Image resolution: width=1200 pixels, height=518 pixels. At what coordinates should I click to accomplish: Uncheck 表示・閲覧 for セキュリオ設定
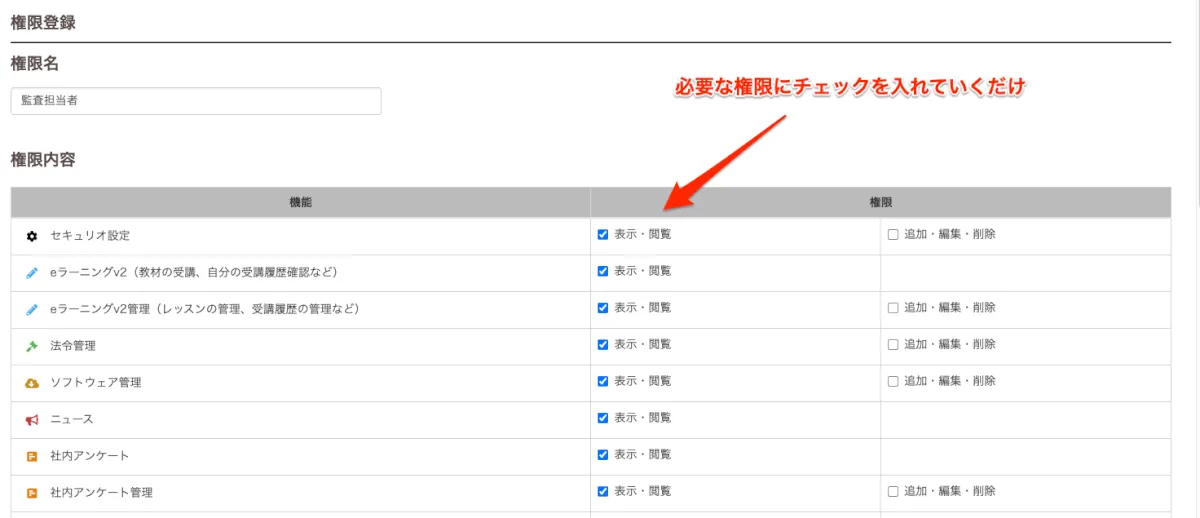(x=603, y=235)
